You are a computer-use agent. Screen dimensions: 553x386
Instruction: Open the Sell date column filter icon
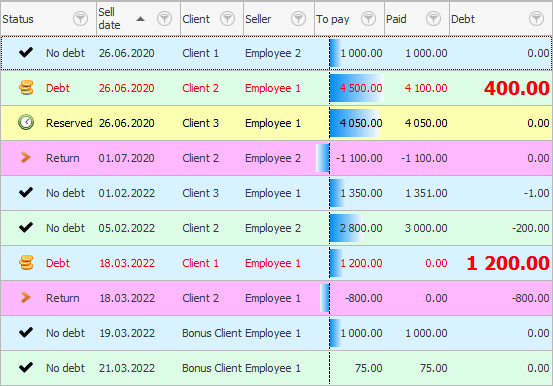click(x=164, y=18)
